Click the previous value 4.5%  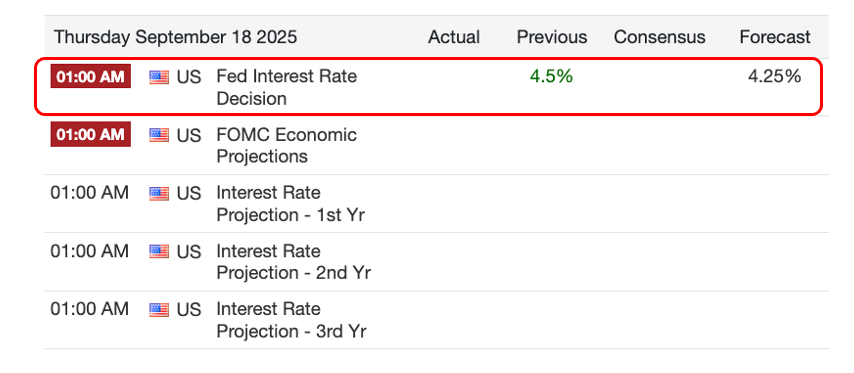coord(551,76)
